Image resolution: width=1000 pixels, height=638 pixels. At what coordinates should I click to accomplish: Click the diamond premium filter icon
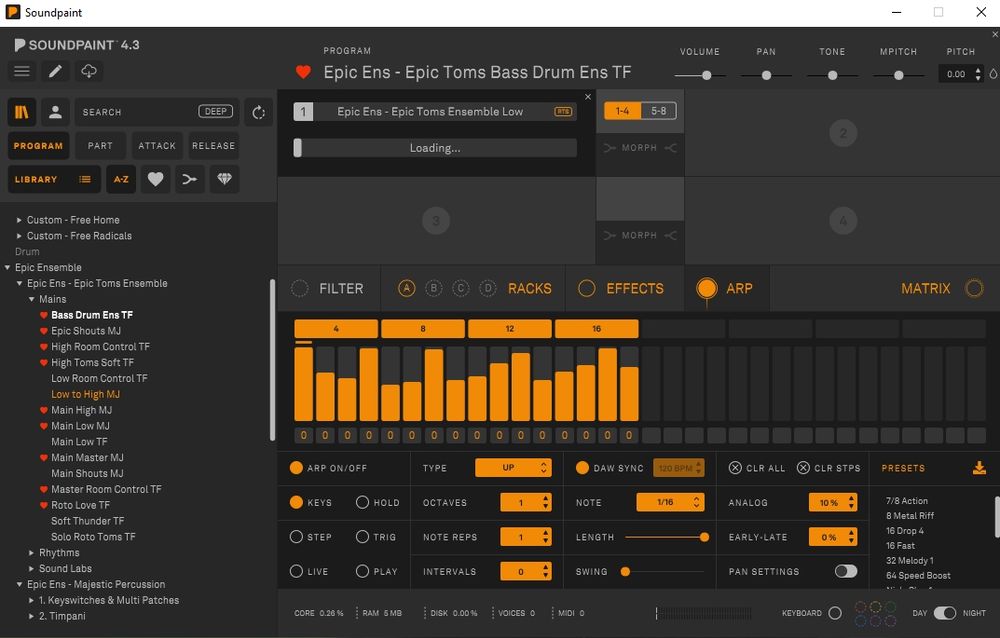[224, 179]
